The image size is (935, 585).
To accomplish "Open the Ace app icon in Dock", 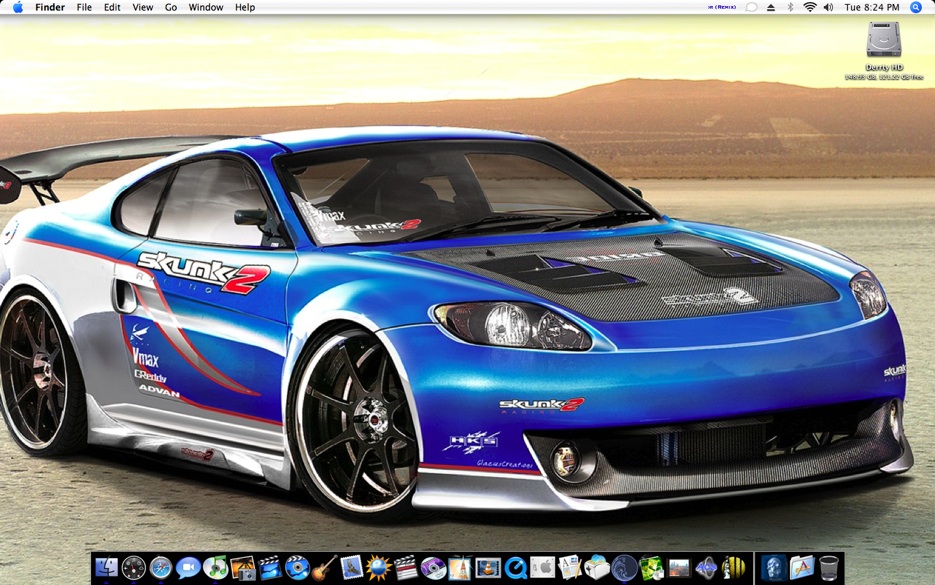I will click(x=706, y=568).
